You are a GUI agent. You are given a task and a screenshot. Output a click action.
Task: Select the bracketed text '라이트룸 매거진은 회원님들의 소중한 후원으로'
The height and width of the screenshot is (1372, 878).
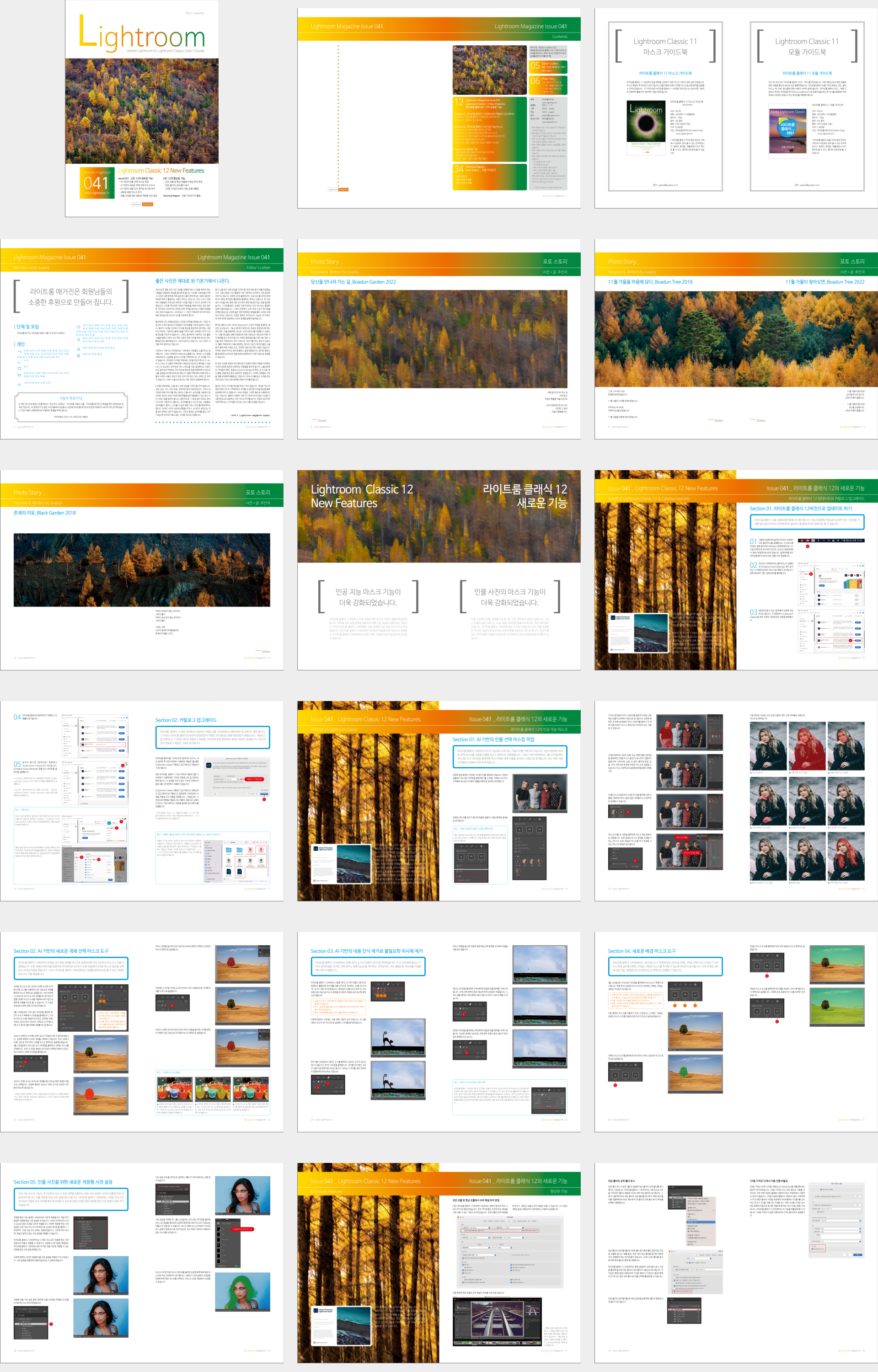pos(71,296)
